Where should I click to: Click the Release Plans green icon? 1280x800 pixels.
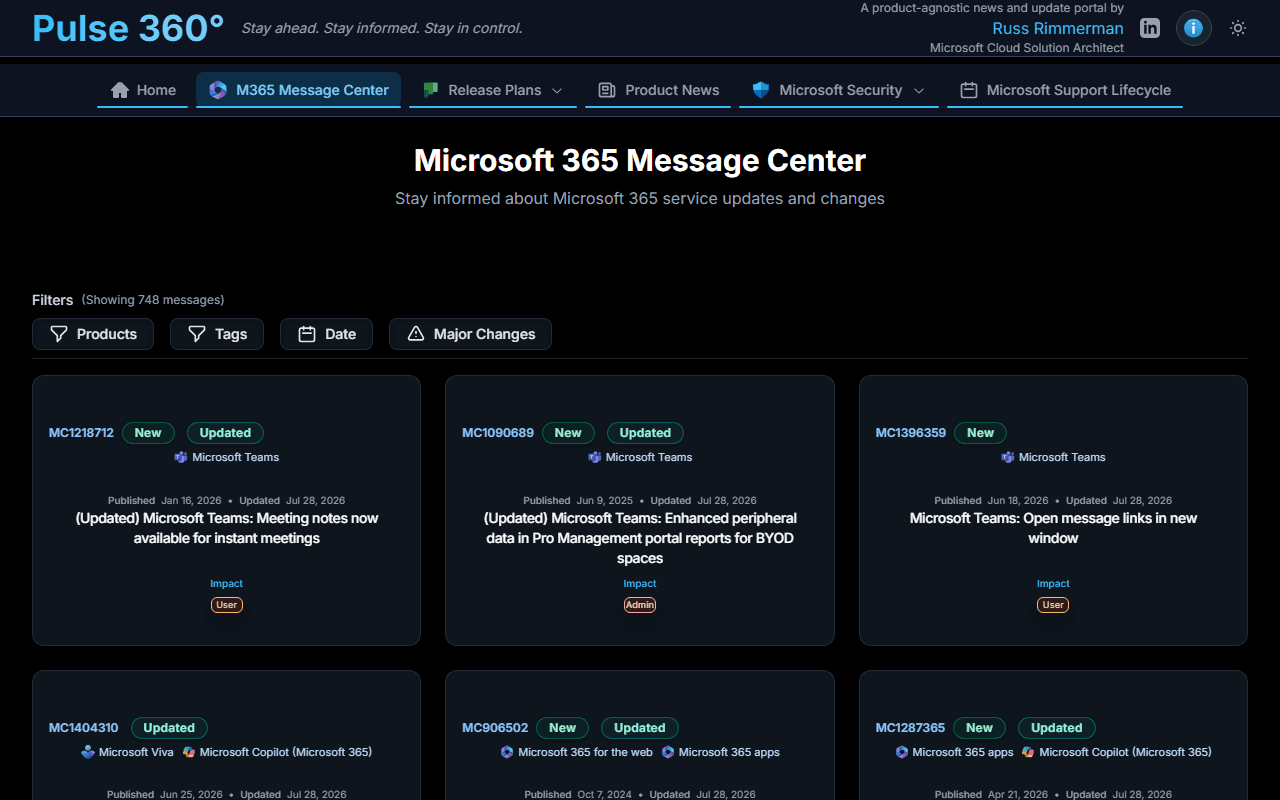[431, 90]
